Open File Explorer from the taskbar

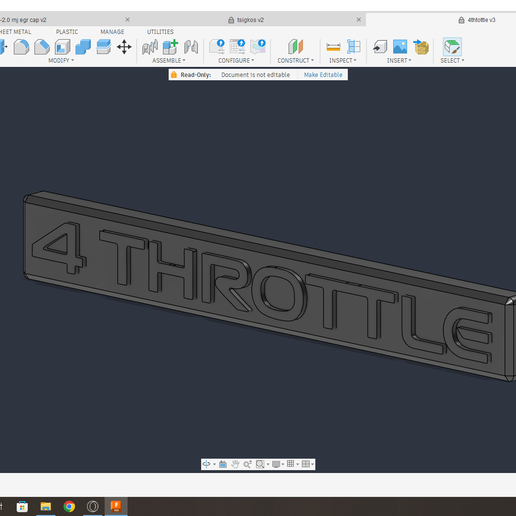46,507
